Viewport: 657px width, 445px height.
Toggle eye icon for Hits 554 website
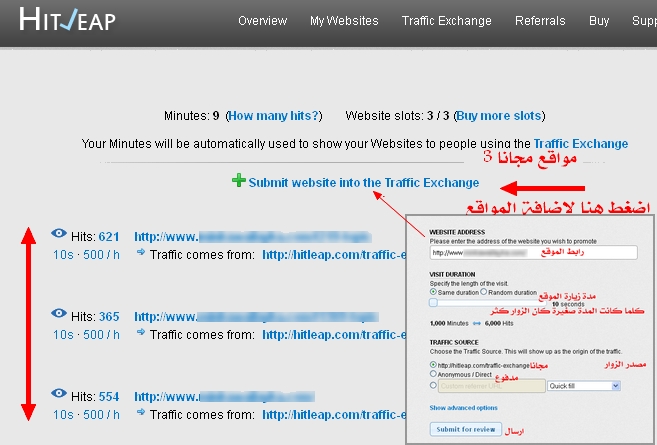click(59, 393)
